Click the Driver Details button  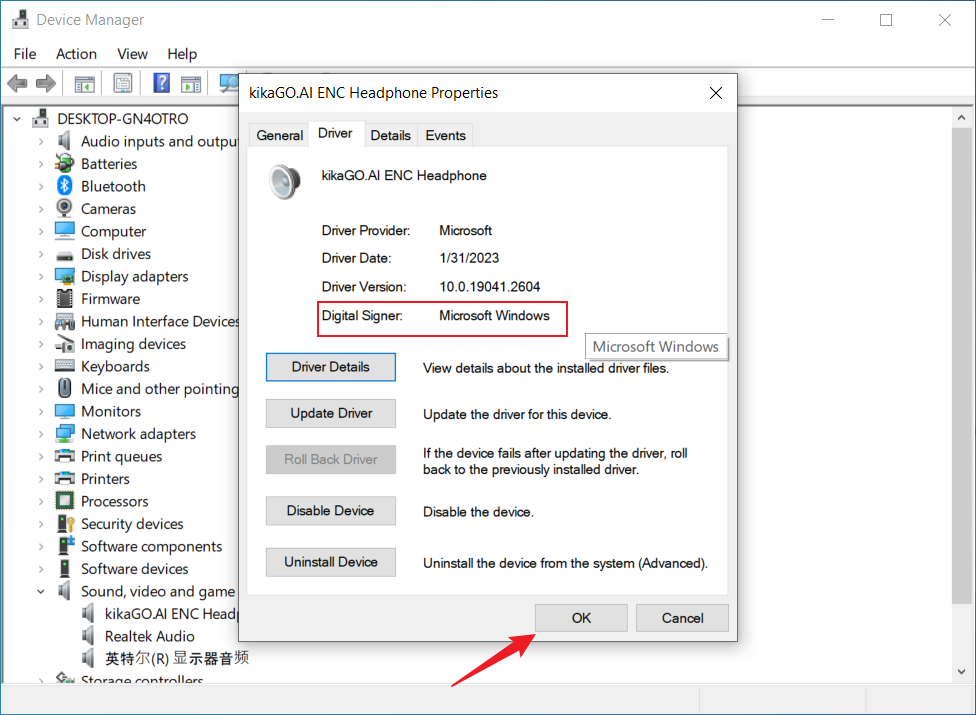(330, 367)
